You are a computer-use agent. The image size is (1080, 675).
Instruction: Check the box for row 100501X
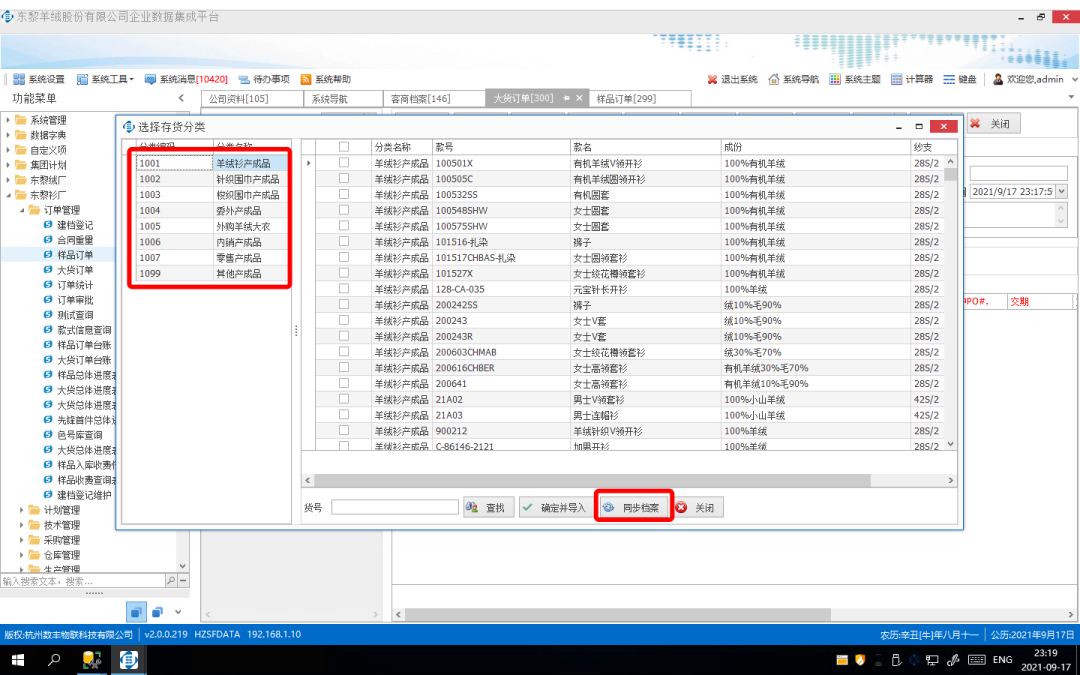click(x=344, y=163)
